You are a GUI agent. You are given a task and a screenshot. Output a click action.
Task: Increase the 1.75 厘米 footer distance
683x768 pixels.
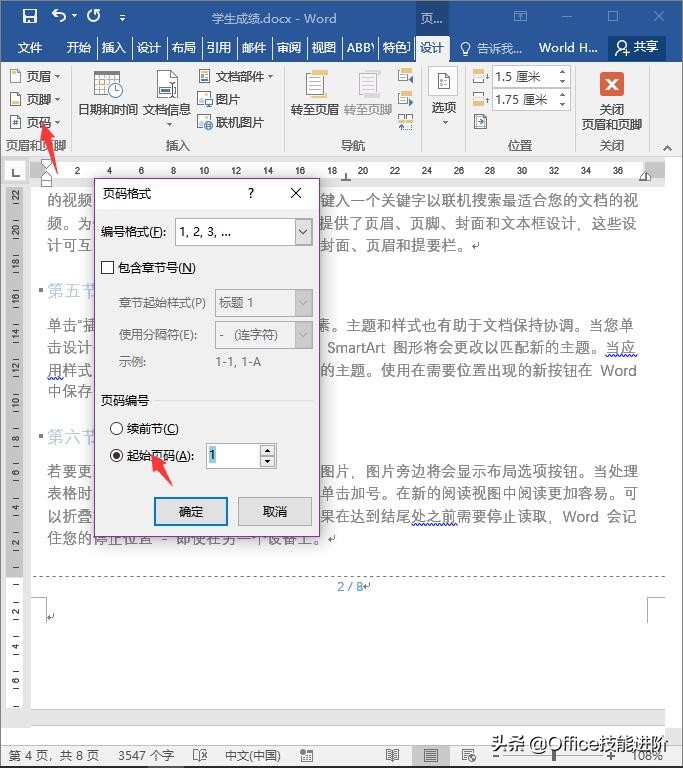pyautogui.click(x=562, y=95)
